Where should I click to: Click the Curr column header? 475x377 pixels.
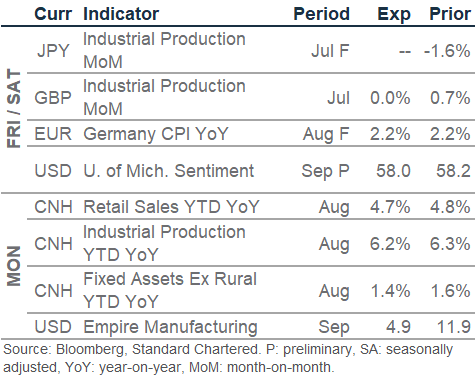pos(53,14)
